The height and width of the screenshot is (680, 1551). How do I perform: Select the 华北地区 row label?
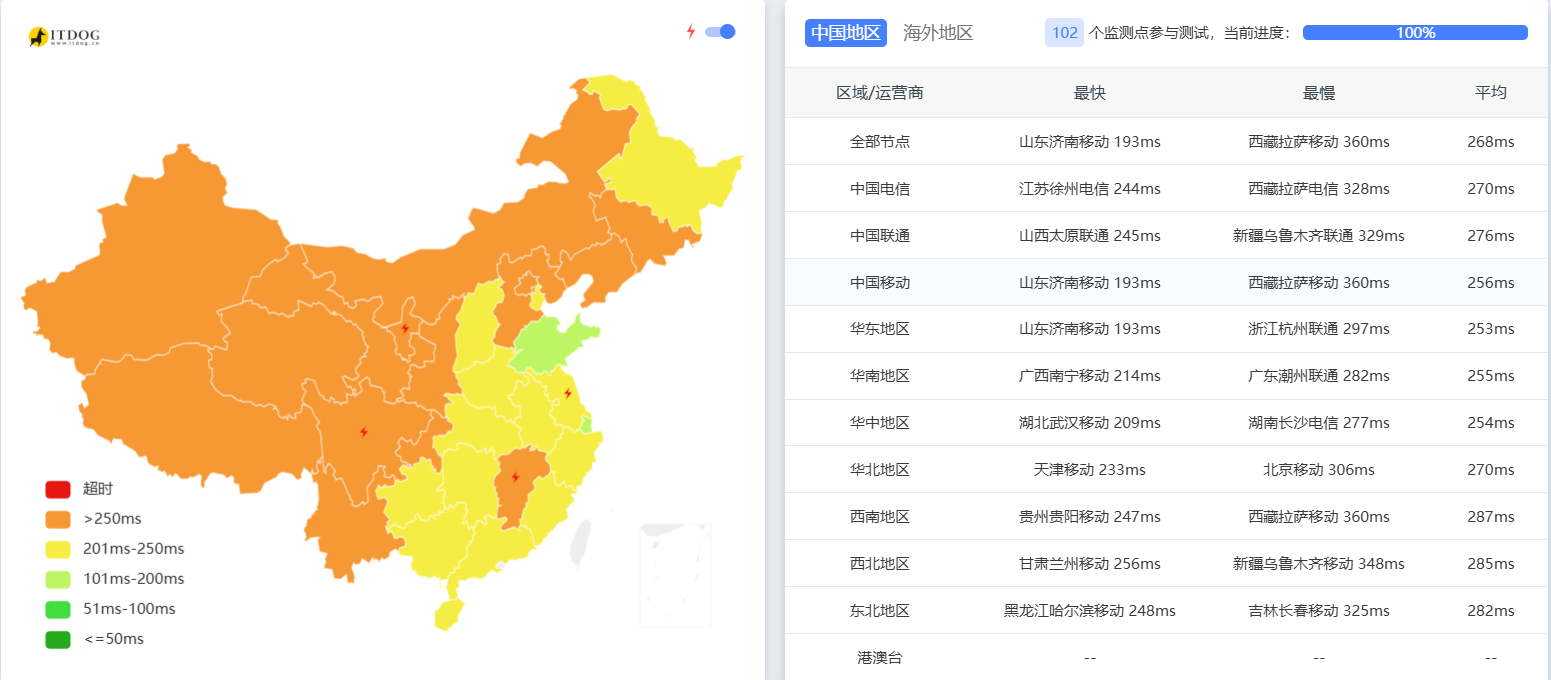[x=880, y=470]
